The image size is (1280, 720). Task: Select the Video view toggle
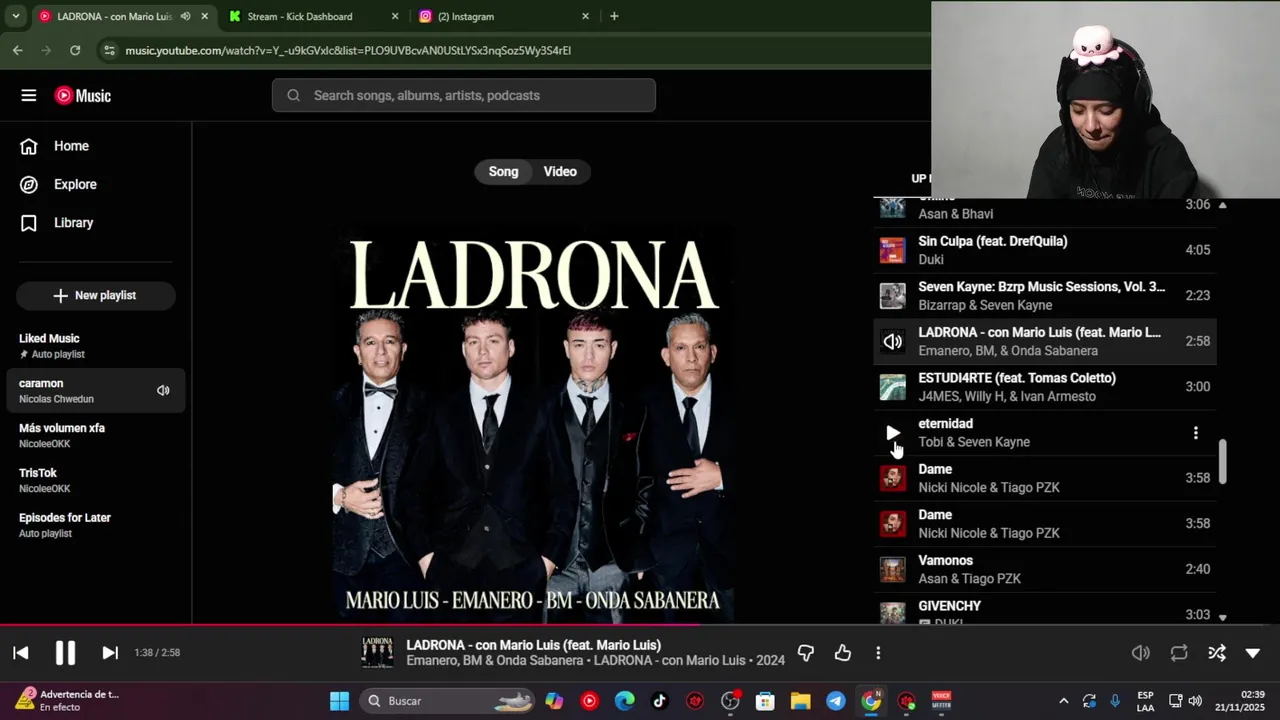pyautogui.click(x=560, y=171)
